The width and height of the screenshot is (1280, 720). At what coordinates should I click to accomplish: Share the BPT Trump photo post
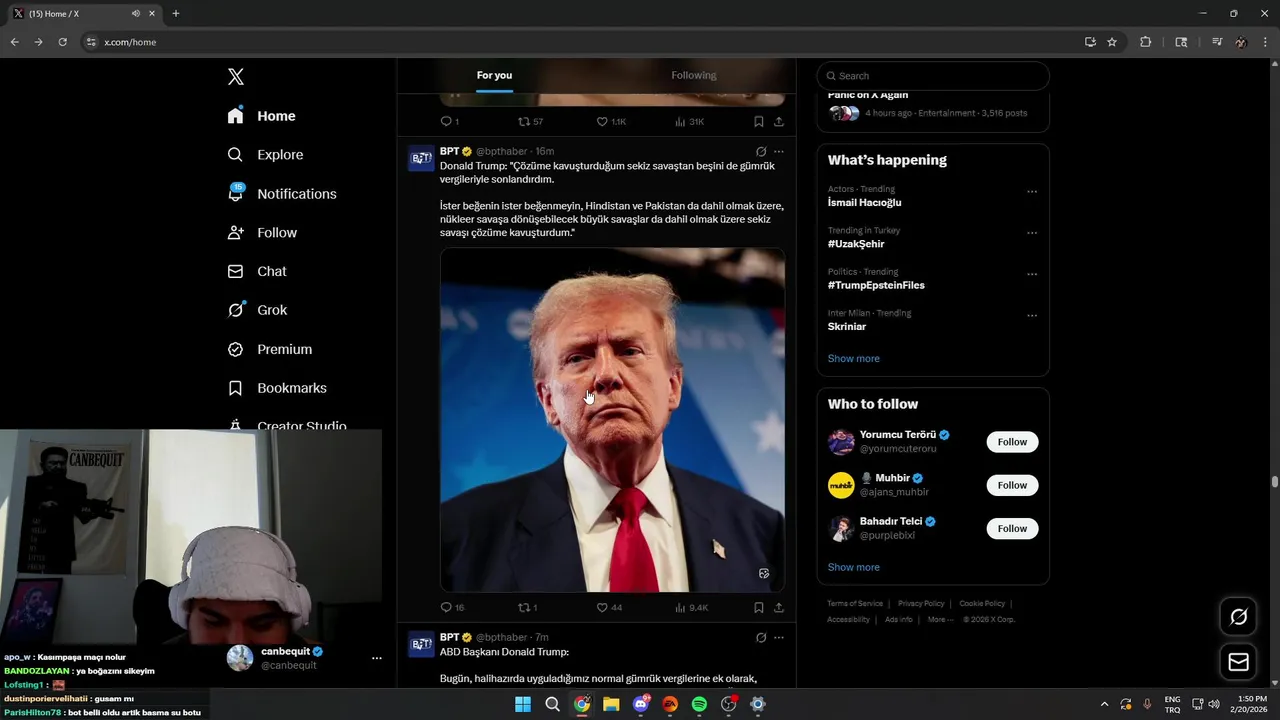(x=779, y=607)
